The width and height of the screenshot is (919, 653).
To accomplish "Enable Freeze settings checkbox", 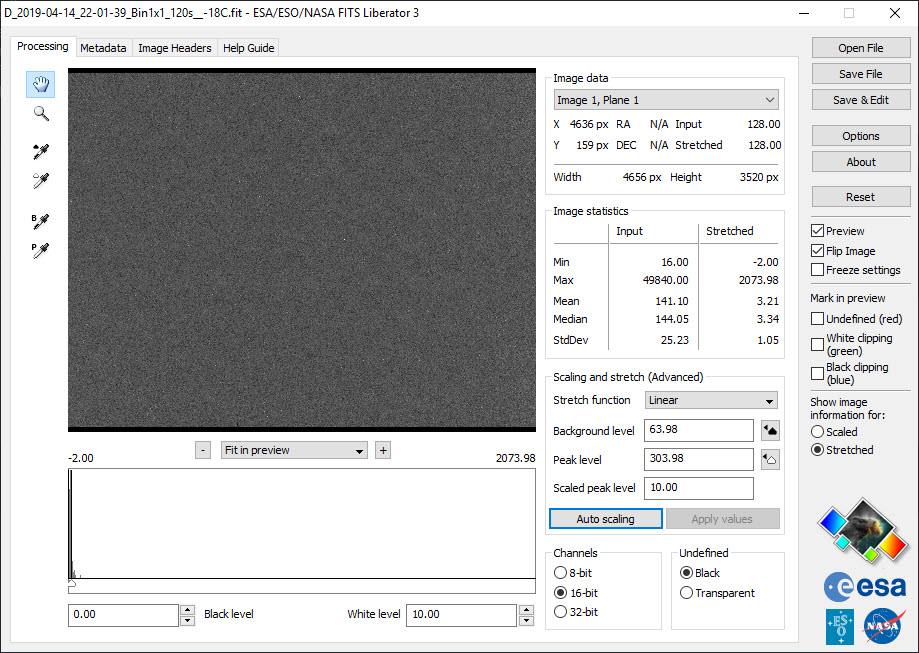I will pyautogui.click(x=818, y=270).
